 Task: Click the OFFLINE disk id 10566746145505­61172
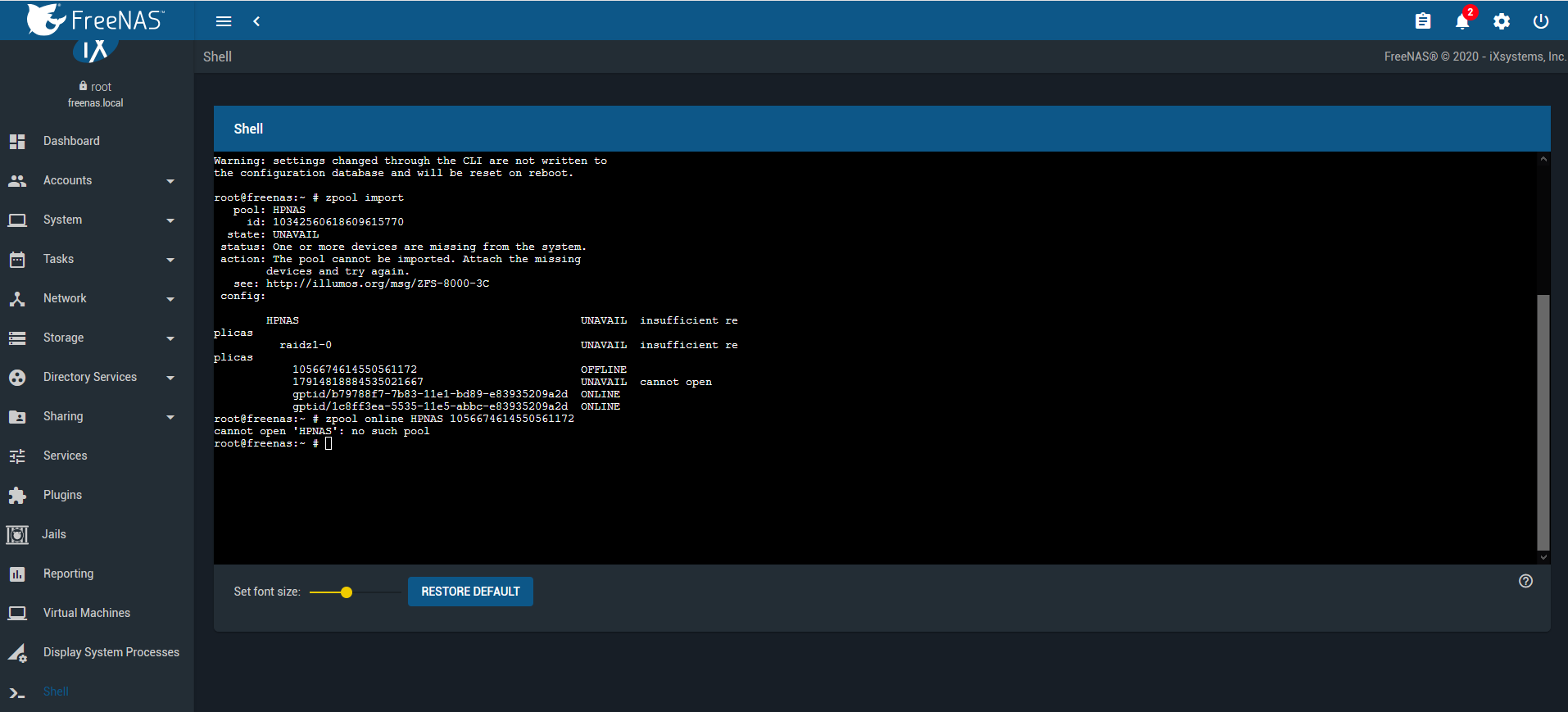[355, 370]
